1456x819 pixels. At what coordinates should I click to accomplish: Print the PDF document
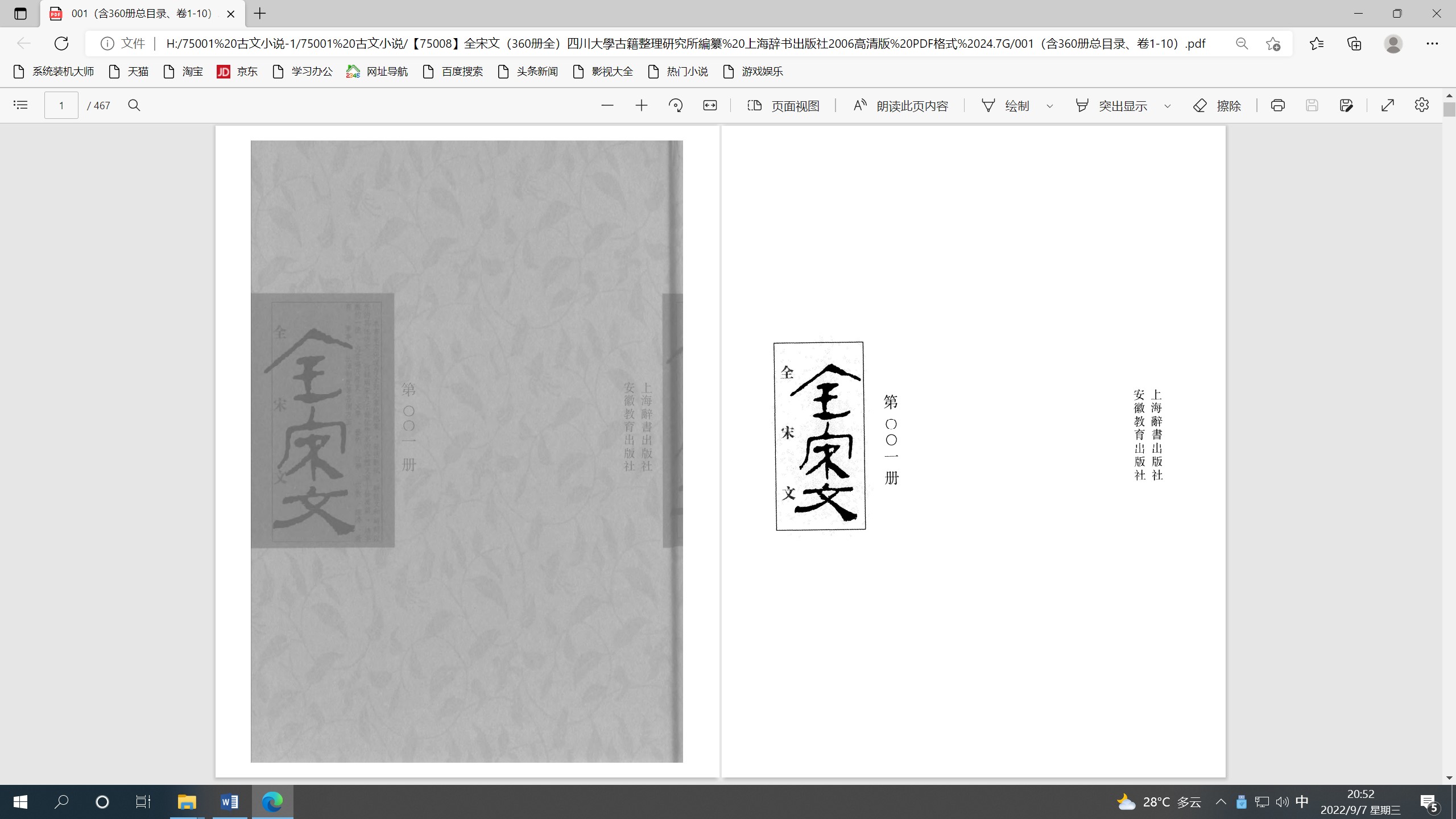coord(1278,105)
